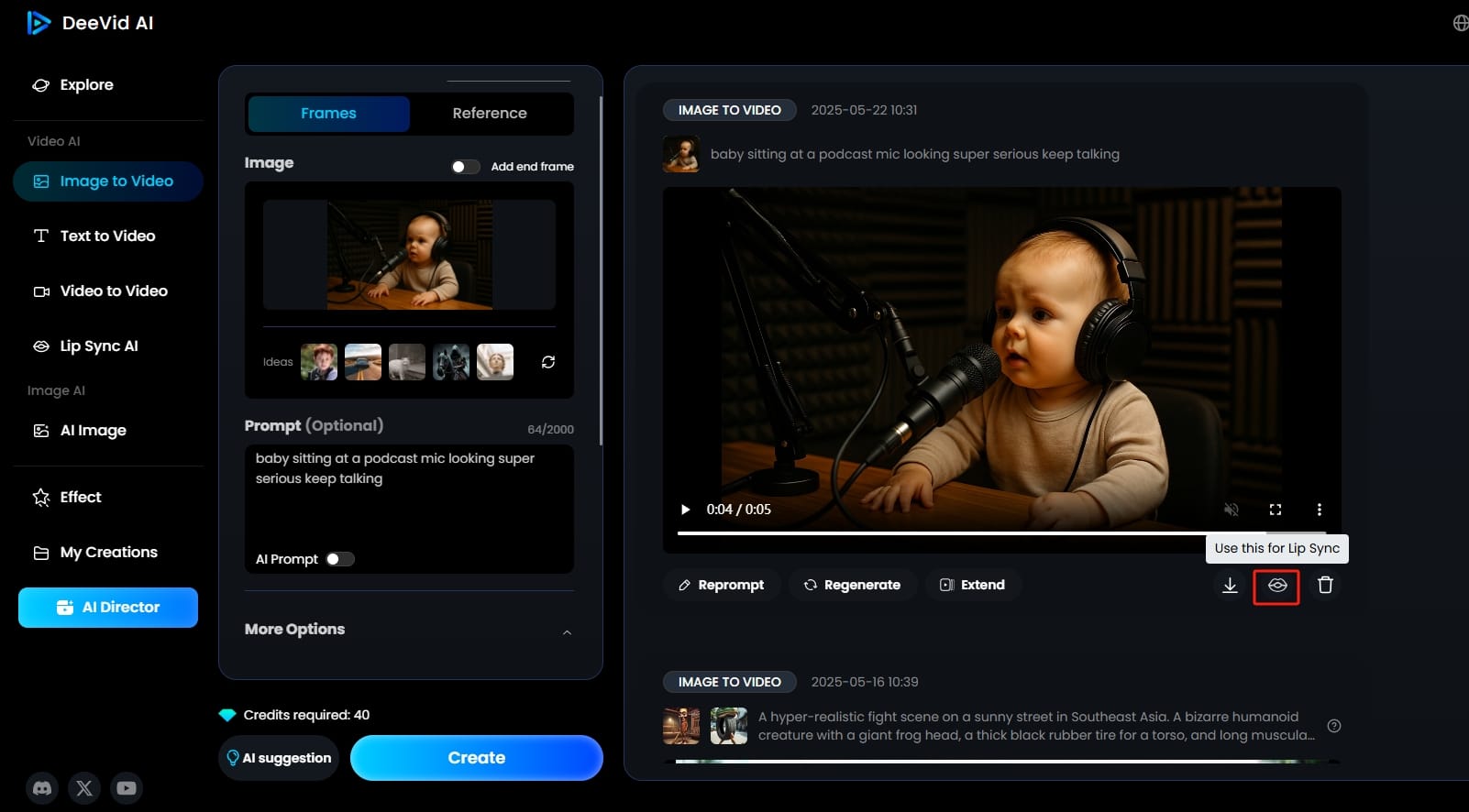Viewport: 1469px width, 812px height.
Task: Open the Explore page
Action: tap(73, 85)
